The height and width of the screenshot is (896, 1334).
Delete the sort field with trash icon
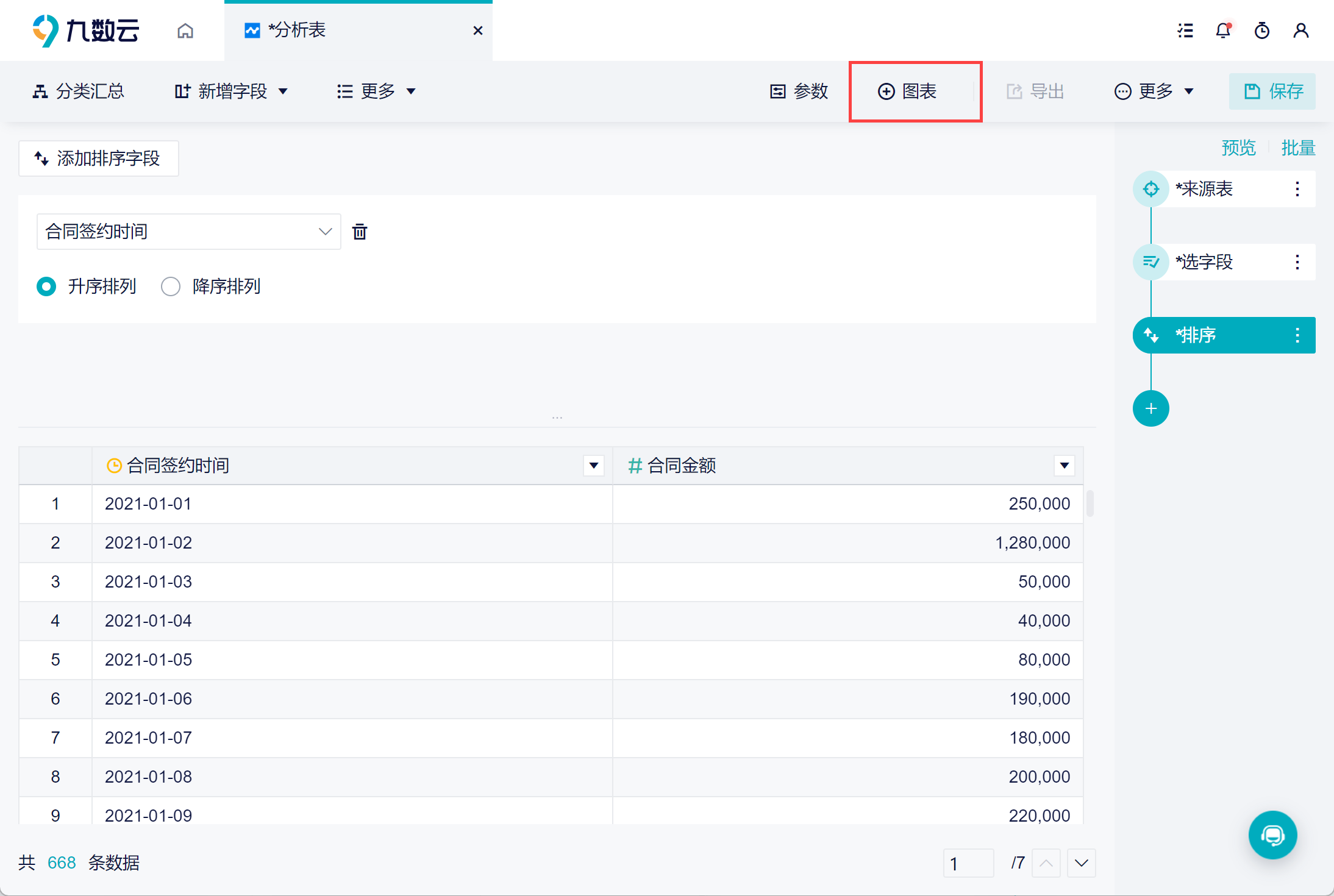[x=360, y=232]
